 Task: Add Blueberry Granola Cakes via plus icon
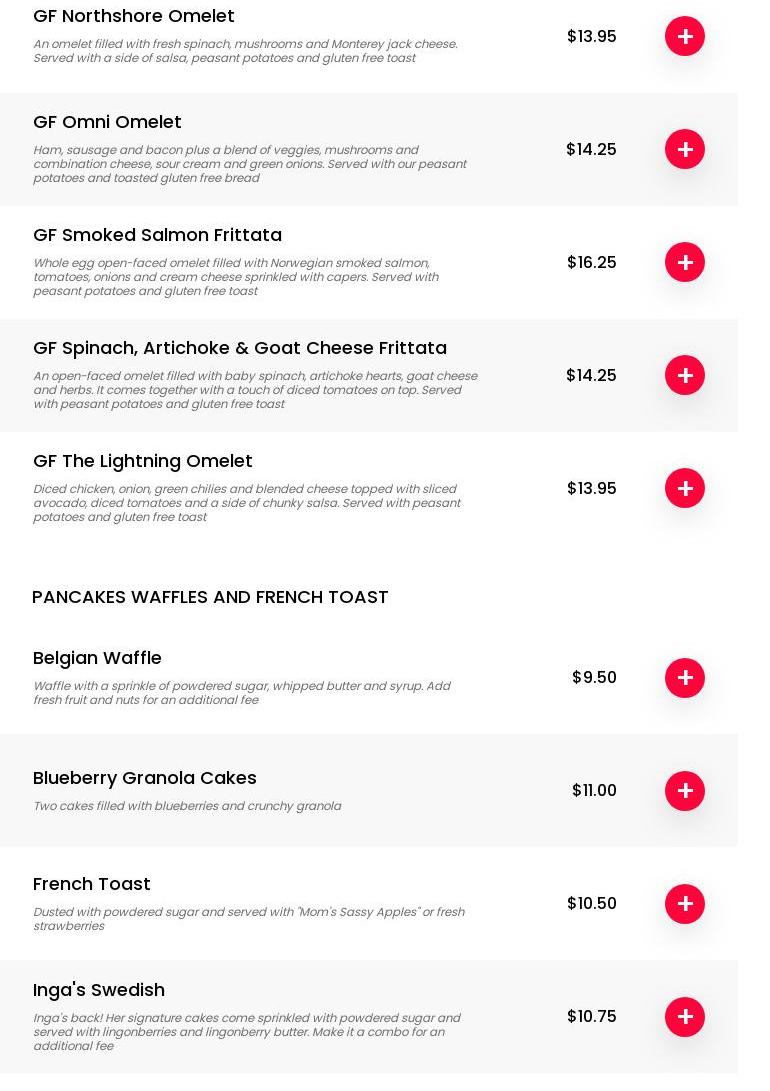pos(684,791)
